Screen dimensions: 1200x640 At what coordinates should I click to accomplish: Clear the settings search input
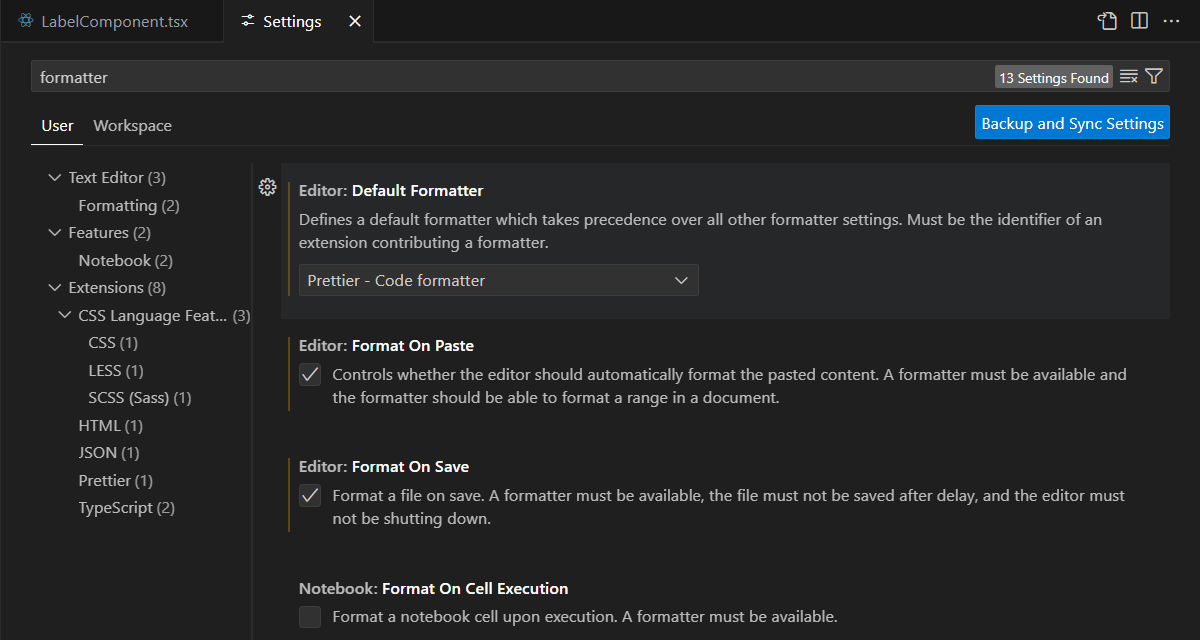tap(1129, 76)
